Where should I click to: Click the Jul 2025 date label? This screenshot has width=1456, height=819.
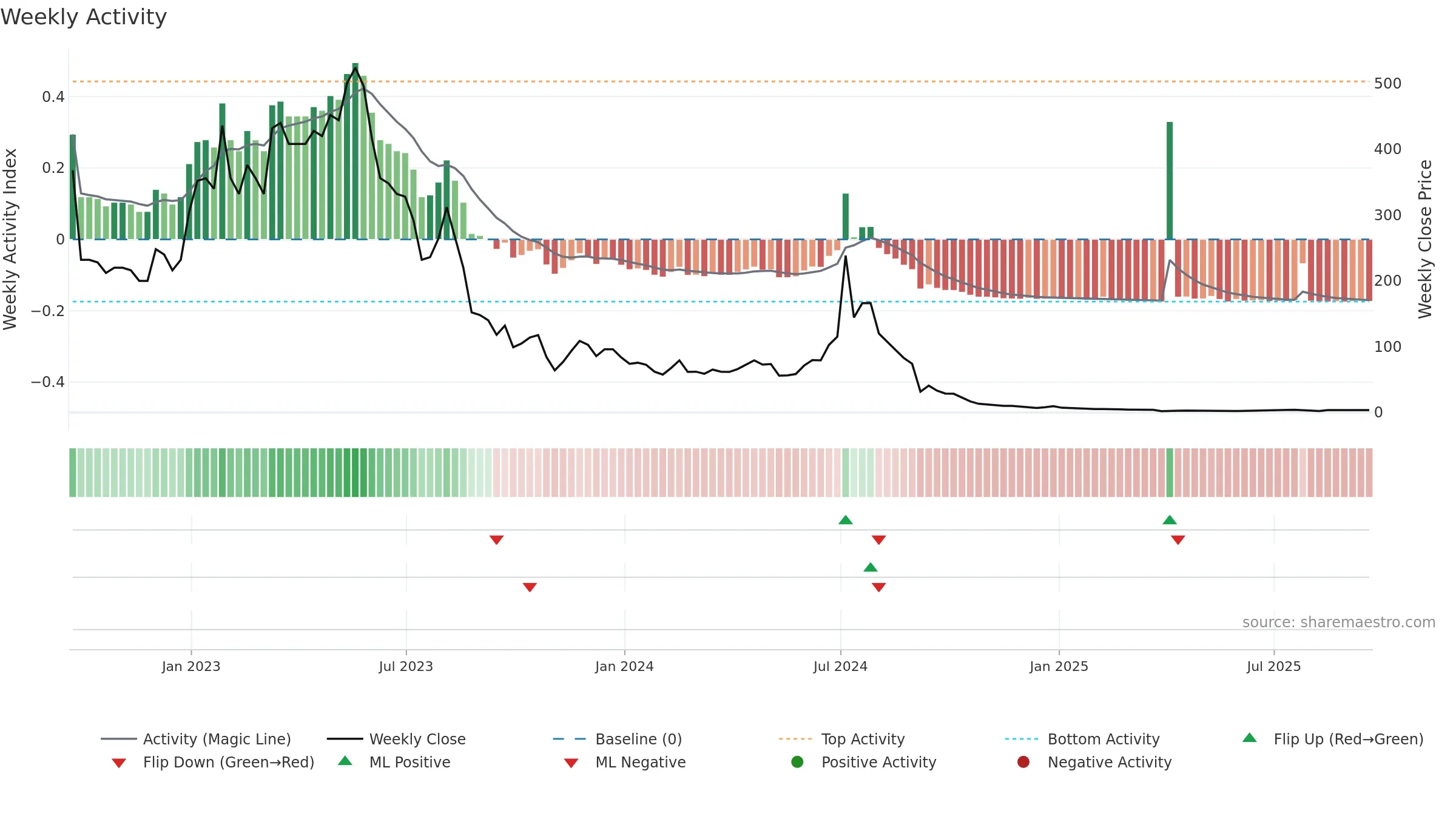(x=1274, y=666)
